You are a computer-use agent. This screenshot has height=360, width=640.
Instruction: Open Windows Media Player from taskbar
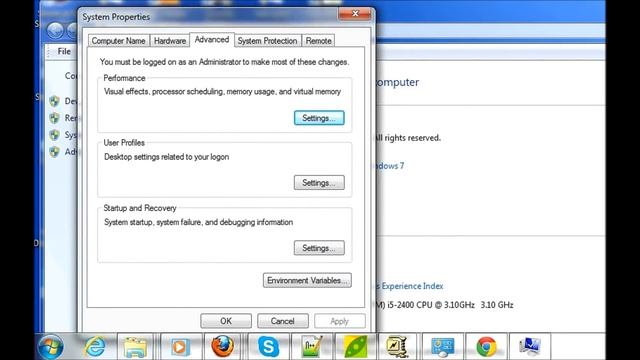point(179,347)
